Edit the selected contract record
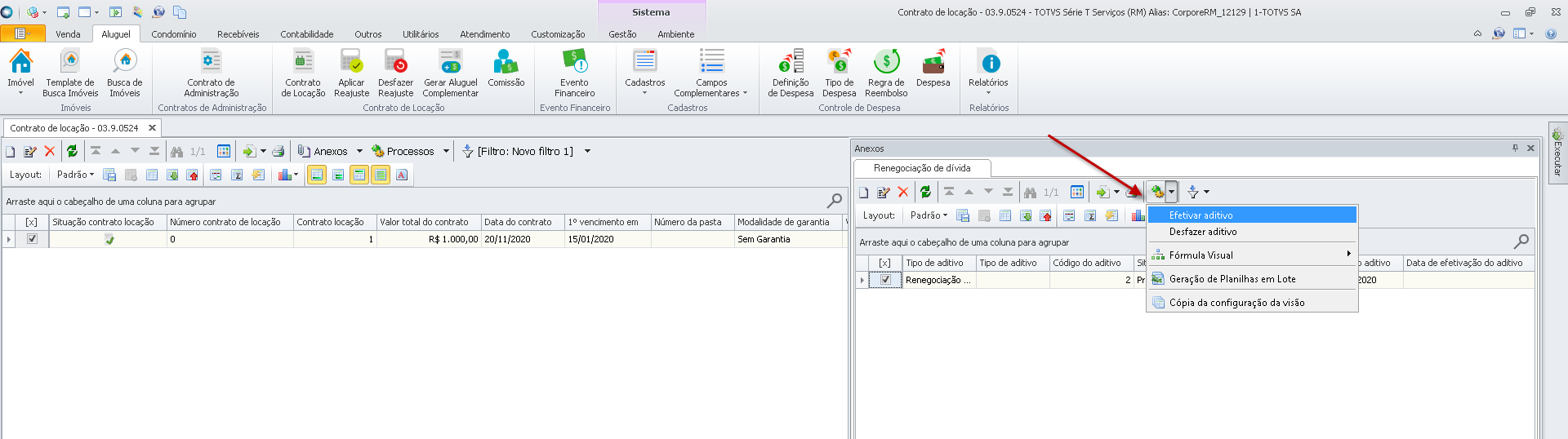Screen dimensions: 1568x439 click(x=30, y=151)
